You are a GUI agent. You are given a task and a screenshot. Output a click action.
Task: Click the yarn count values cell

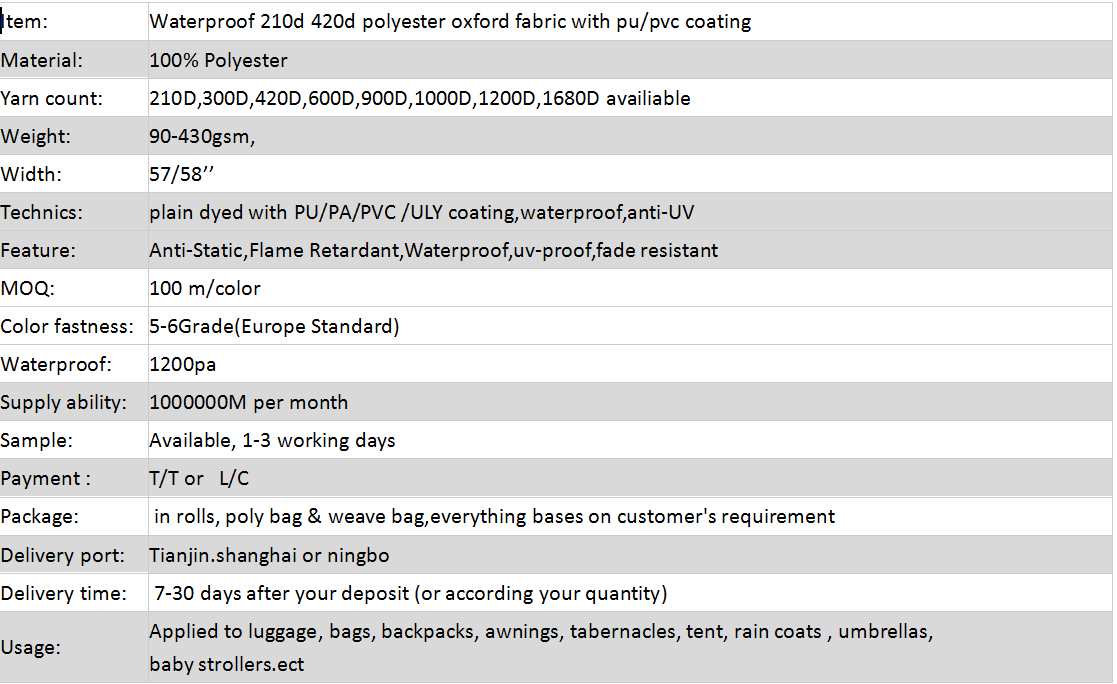(419, 98)
